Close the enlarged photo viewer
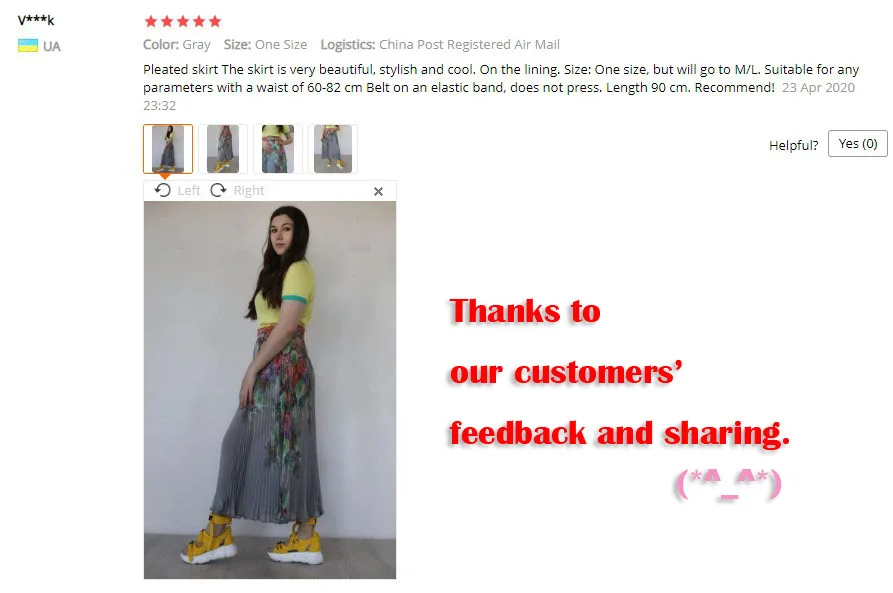The width and height of the screenshot is (893, 593). (x=378, y=191)
